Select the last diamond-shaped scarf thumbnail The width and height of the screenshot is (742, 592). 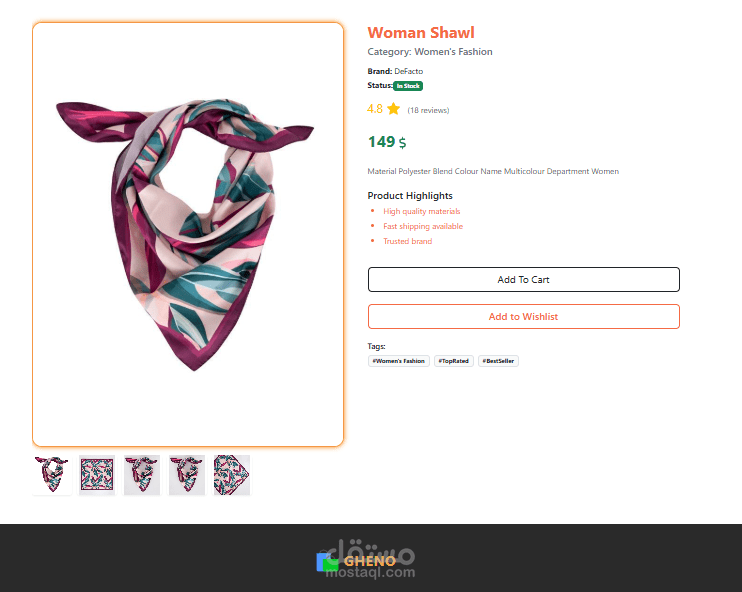(x=232, y=475)
